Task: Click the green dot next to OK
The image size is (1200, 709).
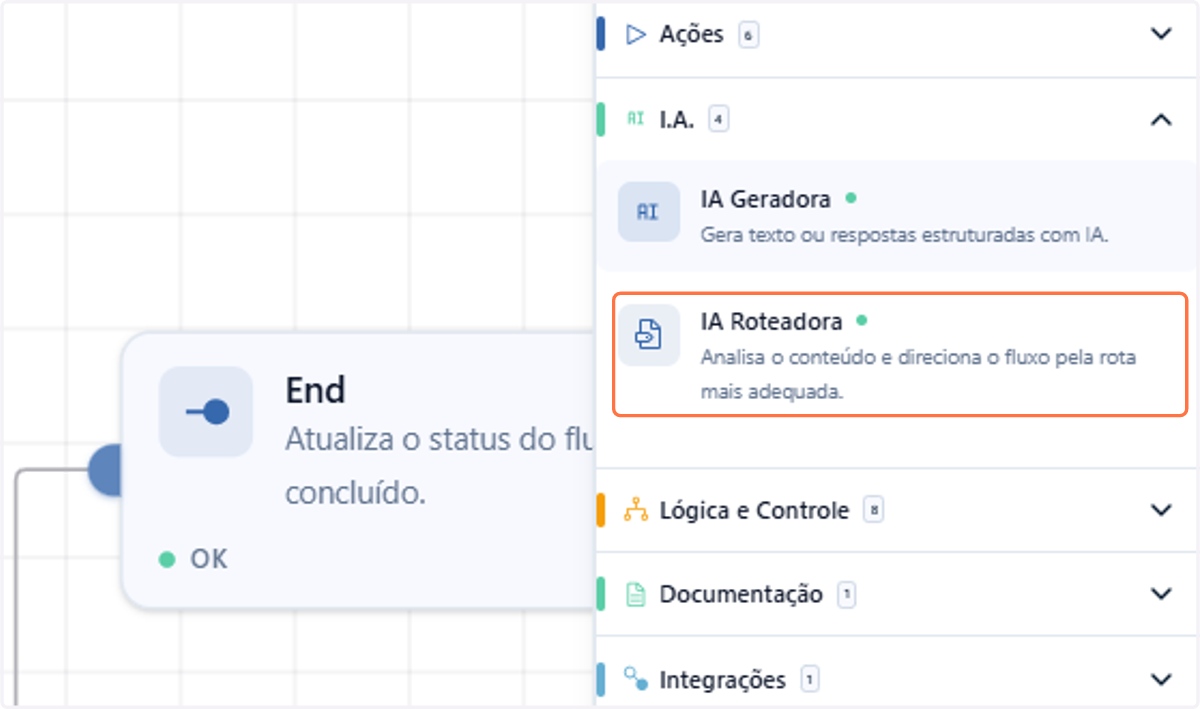Action: click(x=167, y=559)
